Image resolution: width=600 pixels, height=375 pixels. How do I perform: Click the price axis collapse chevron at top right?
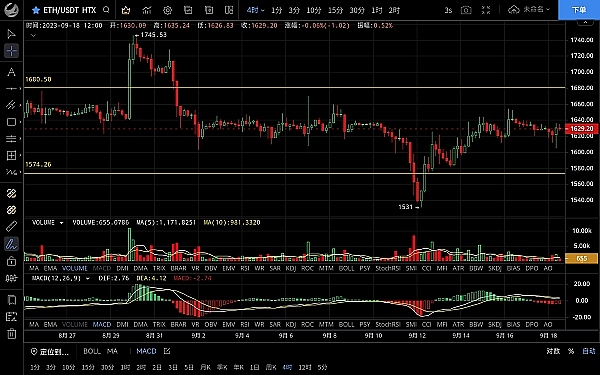click(585, 23)
